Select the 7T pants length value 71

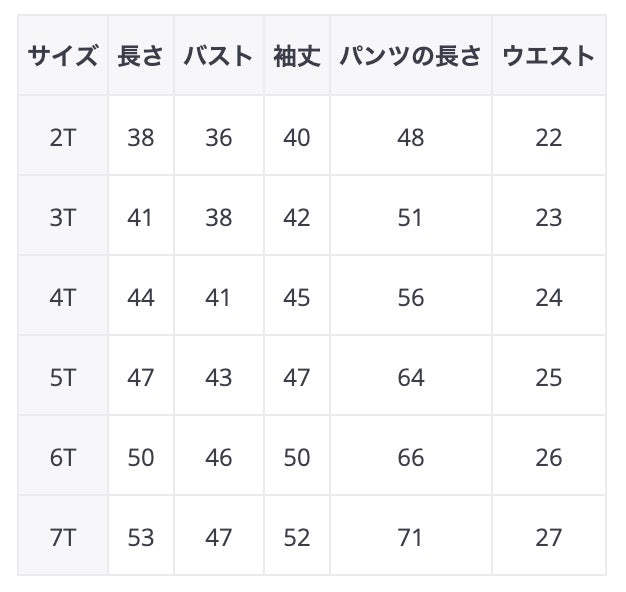(x=411, y=537)
